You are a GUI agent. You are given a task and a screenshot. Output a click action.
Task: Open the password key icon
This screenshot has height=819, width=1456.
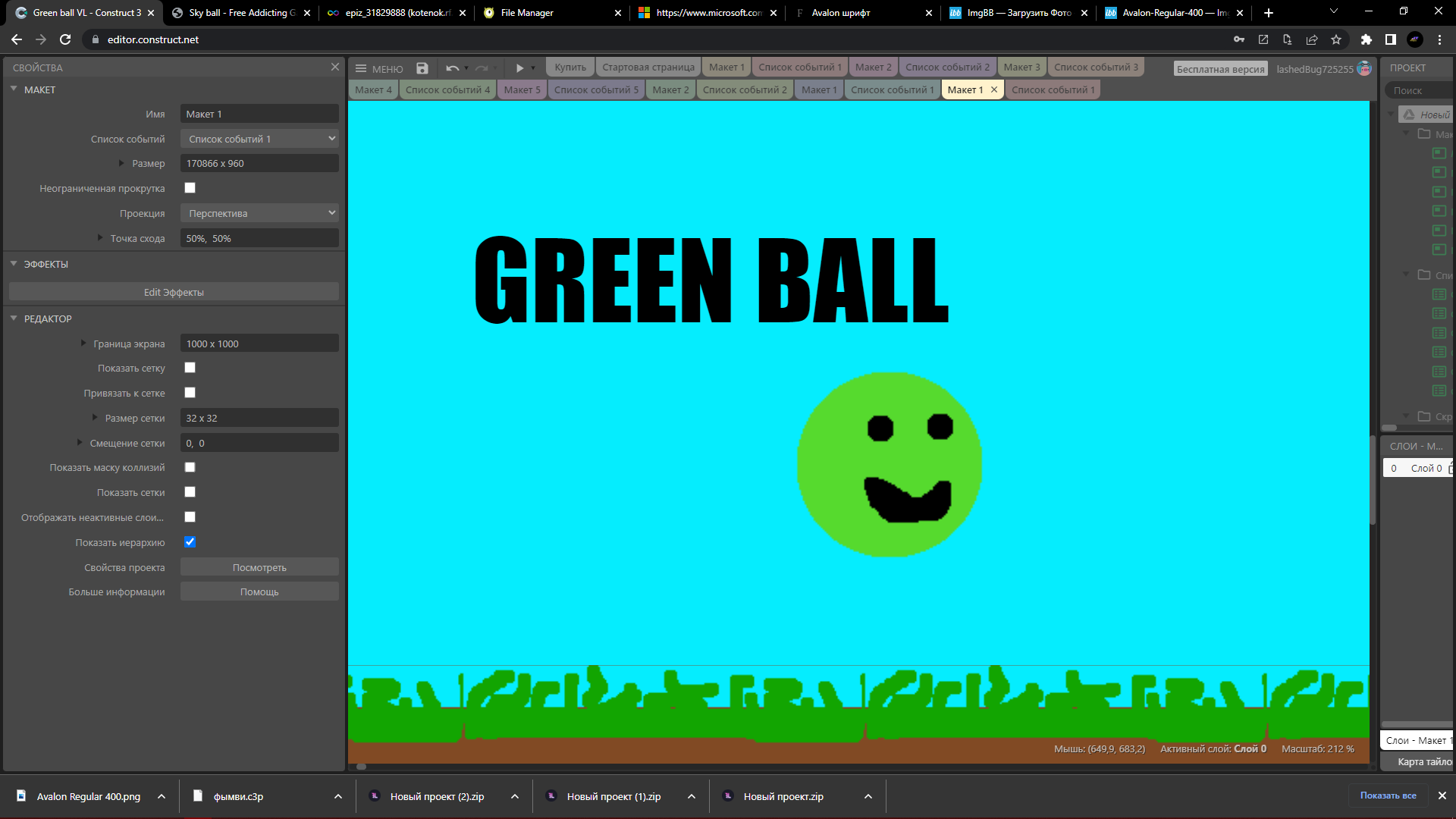click(1239, 39)
